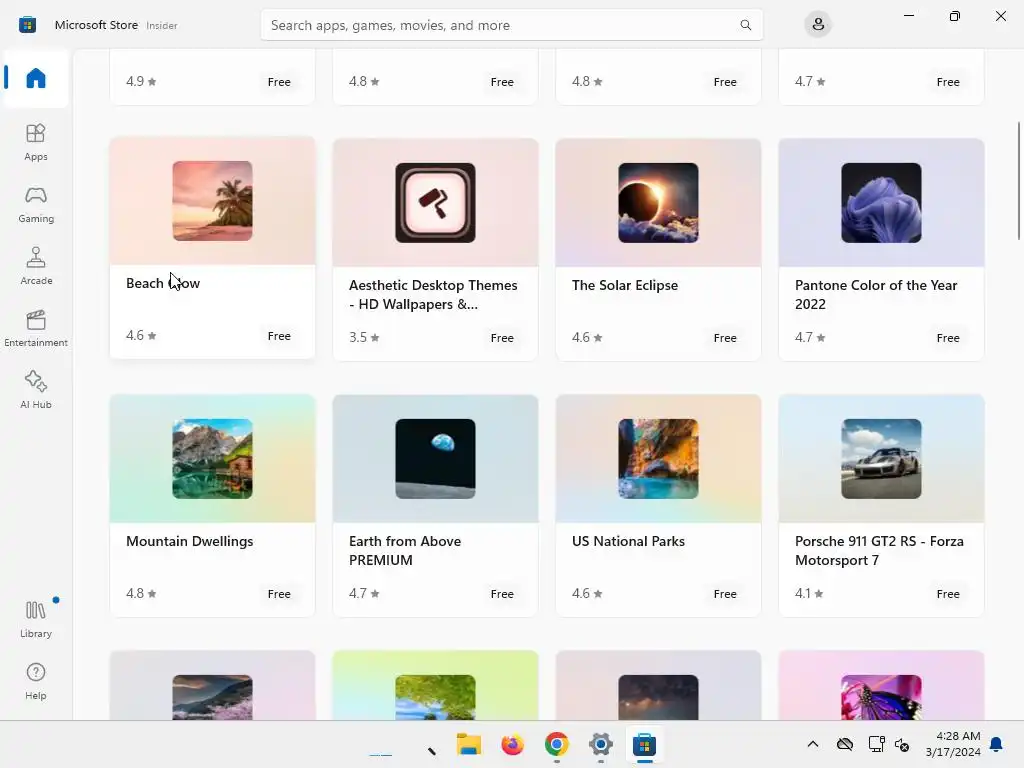Click the Free label on US National Parks card
This screenshot has width=1024, height=768.
(725, 594)
